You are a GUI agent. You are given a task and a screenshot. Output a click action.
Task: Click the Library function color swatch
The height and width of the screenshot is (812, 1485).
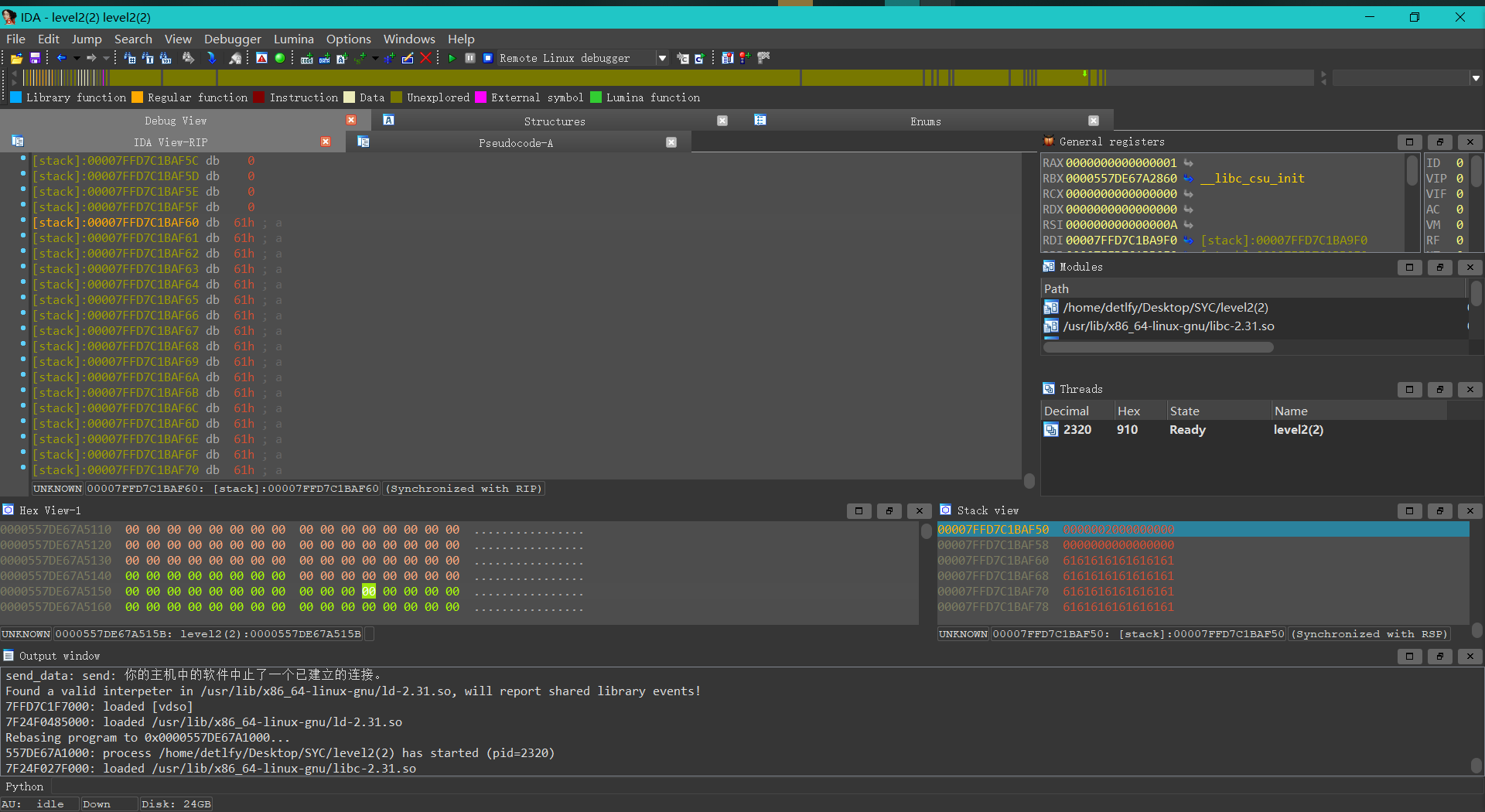pyautogui.click(x=16, y=97)
